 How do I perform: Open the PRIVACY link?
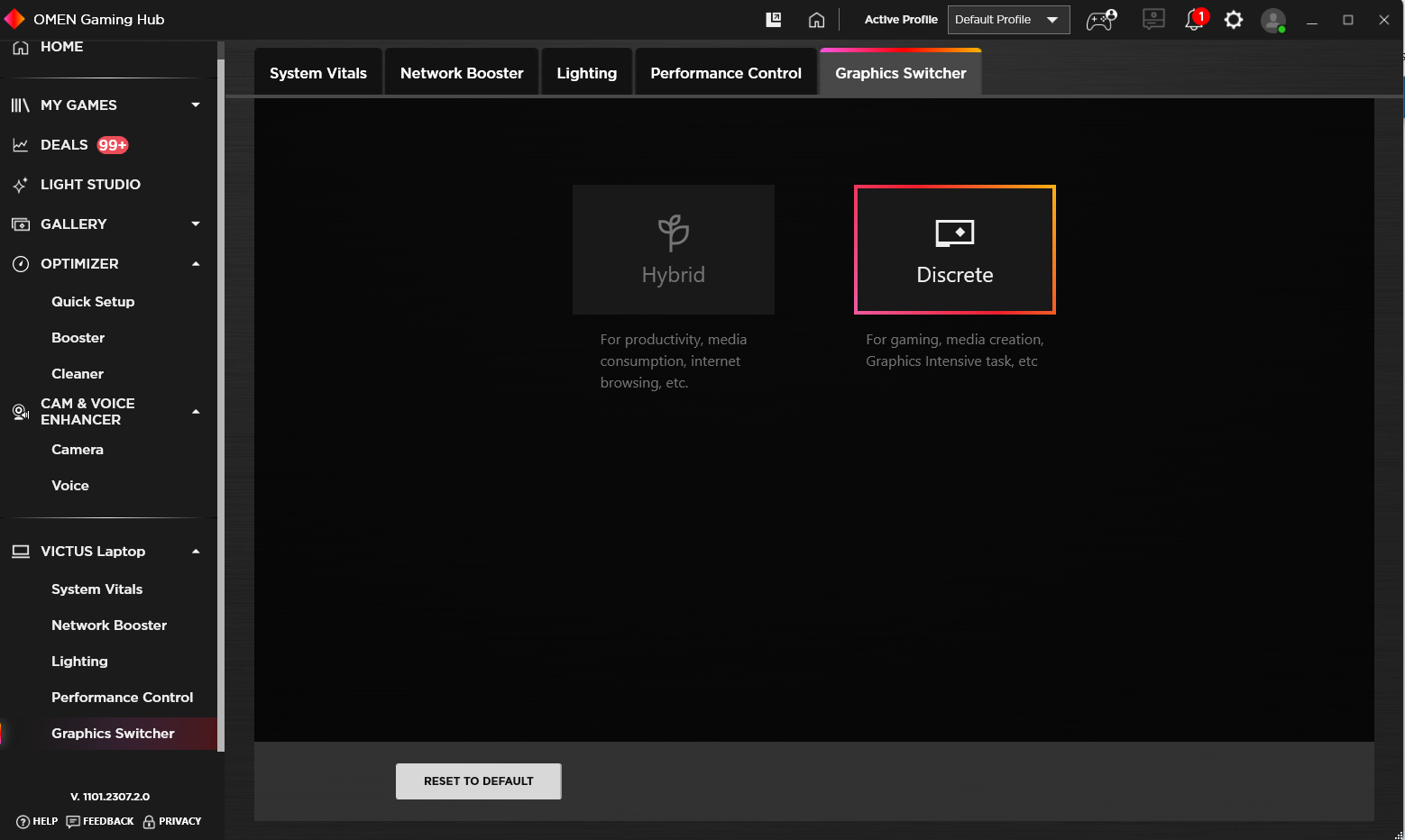tap(179, 822)
